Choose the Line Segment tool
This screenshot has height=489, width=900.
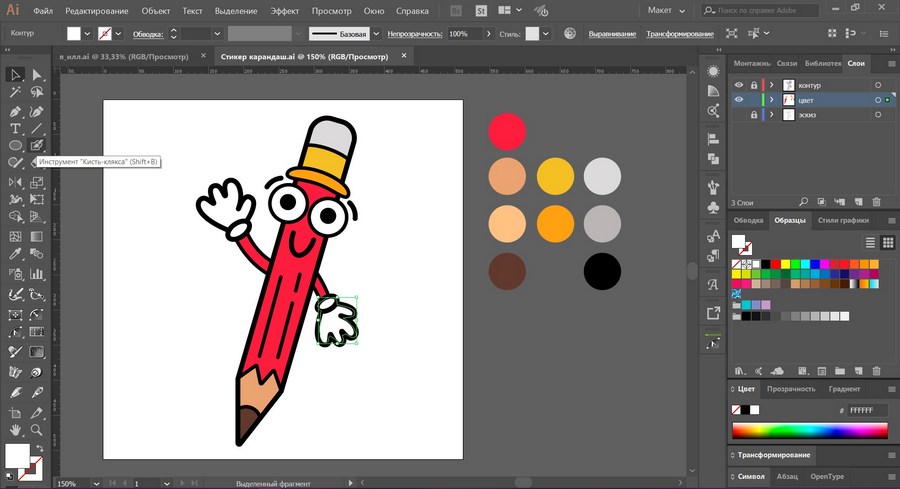point(37,129)
